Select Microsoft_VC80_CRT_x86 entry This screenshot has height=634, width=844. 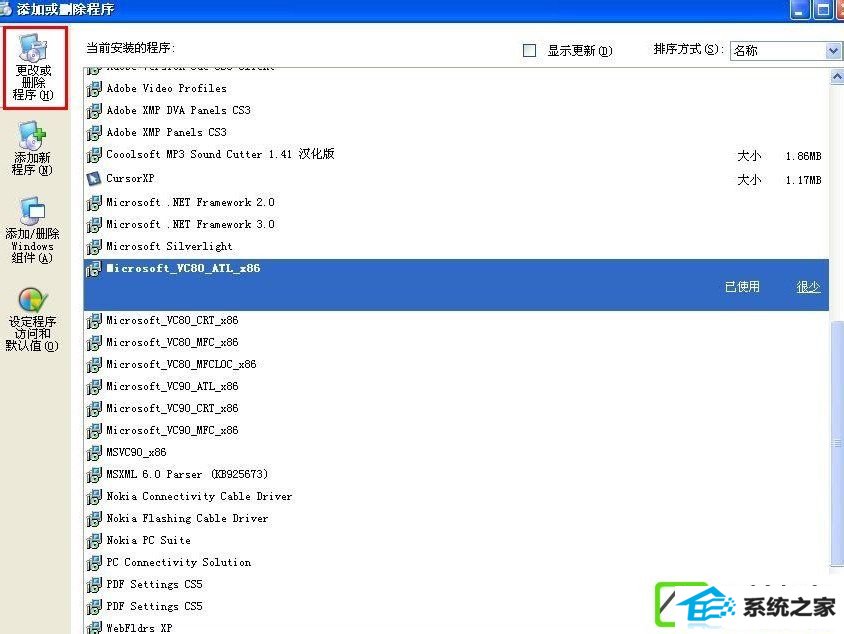coord(172,321)
